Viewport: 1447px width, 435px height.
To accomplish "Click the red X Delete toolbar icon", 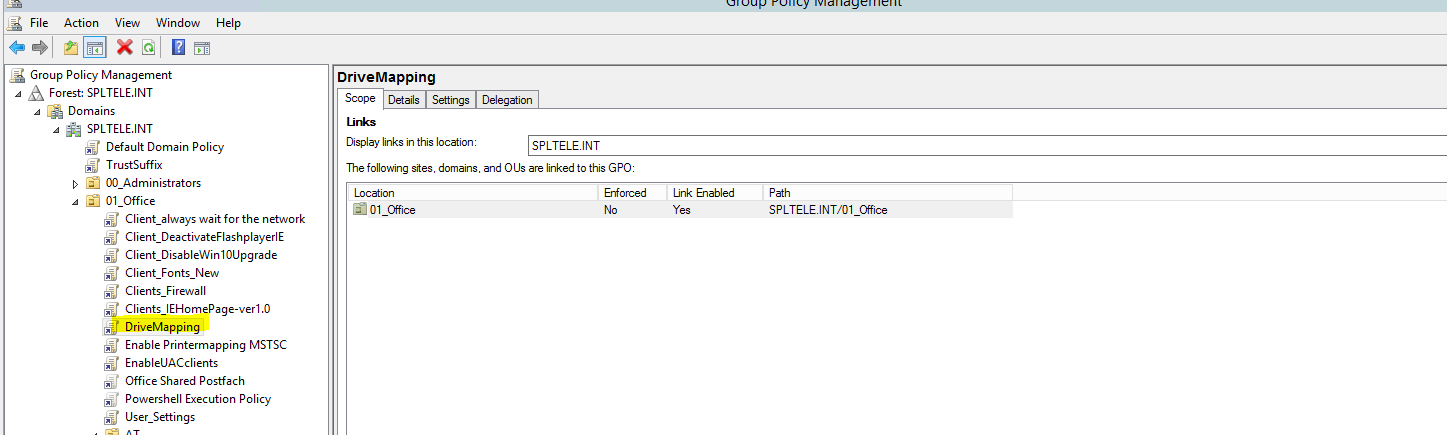I will [x=125, y=47].
